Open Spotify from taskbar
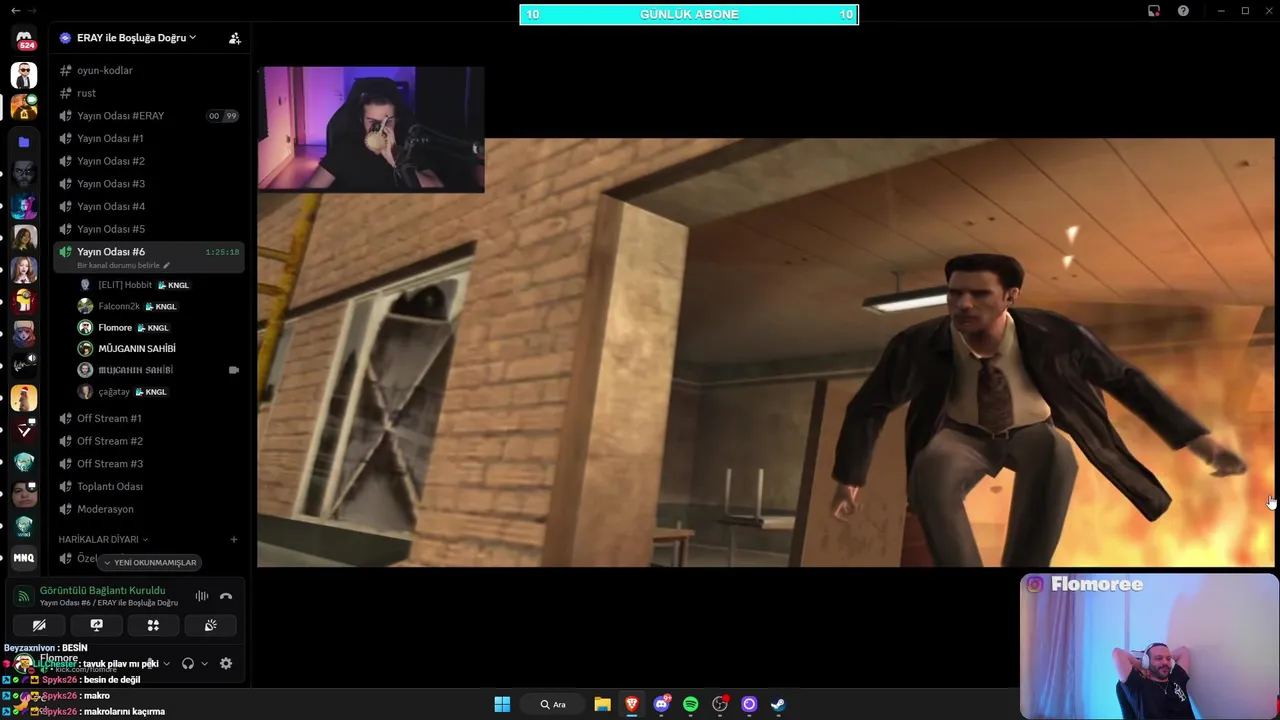Viewport: 1280px width, 720px height. pos(690,704)
